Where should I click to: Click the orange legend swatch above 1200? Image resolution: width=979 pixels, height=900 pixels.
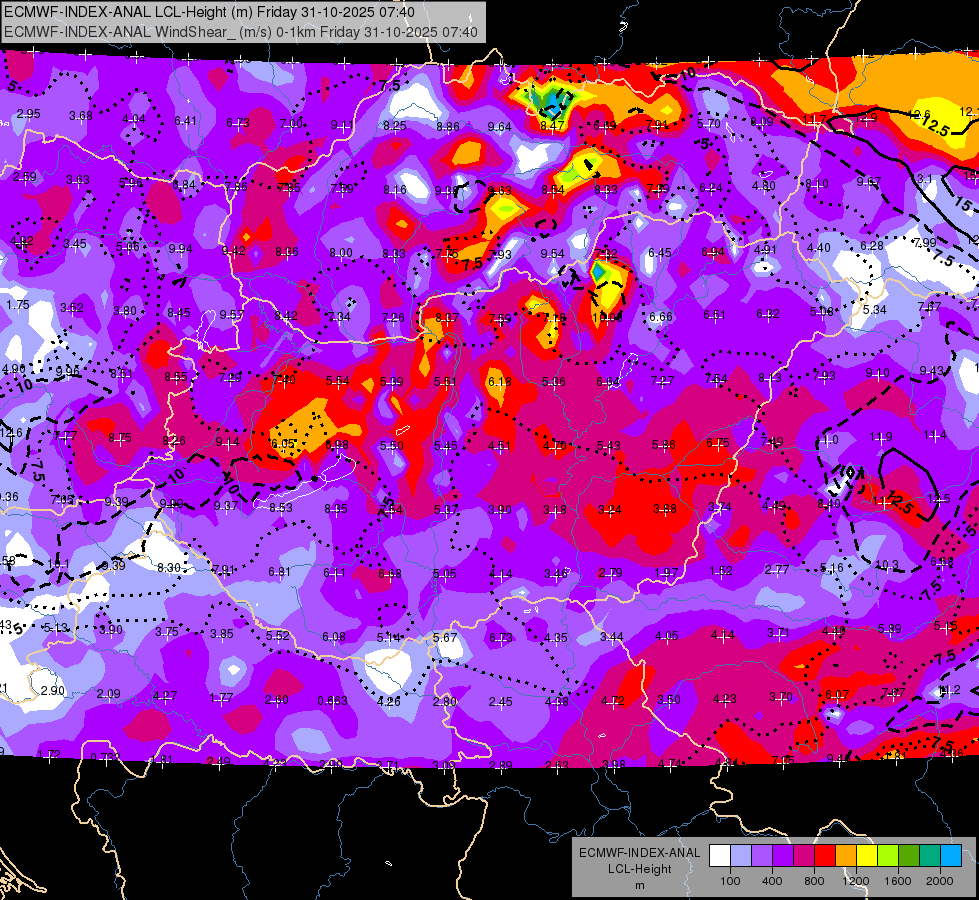(846, 856)
